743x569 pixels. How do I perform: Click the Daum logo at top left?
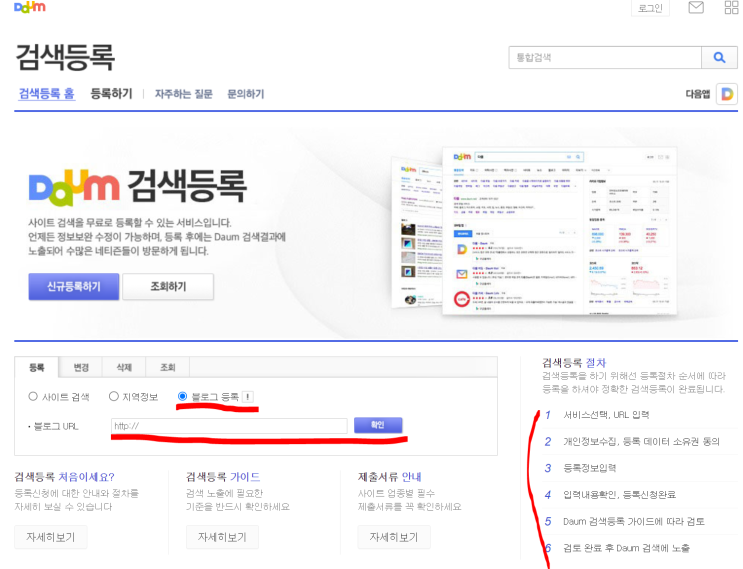point(30,7)
